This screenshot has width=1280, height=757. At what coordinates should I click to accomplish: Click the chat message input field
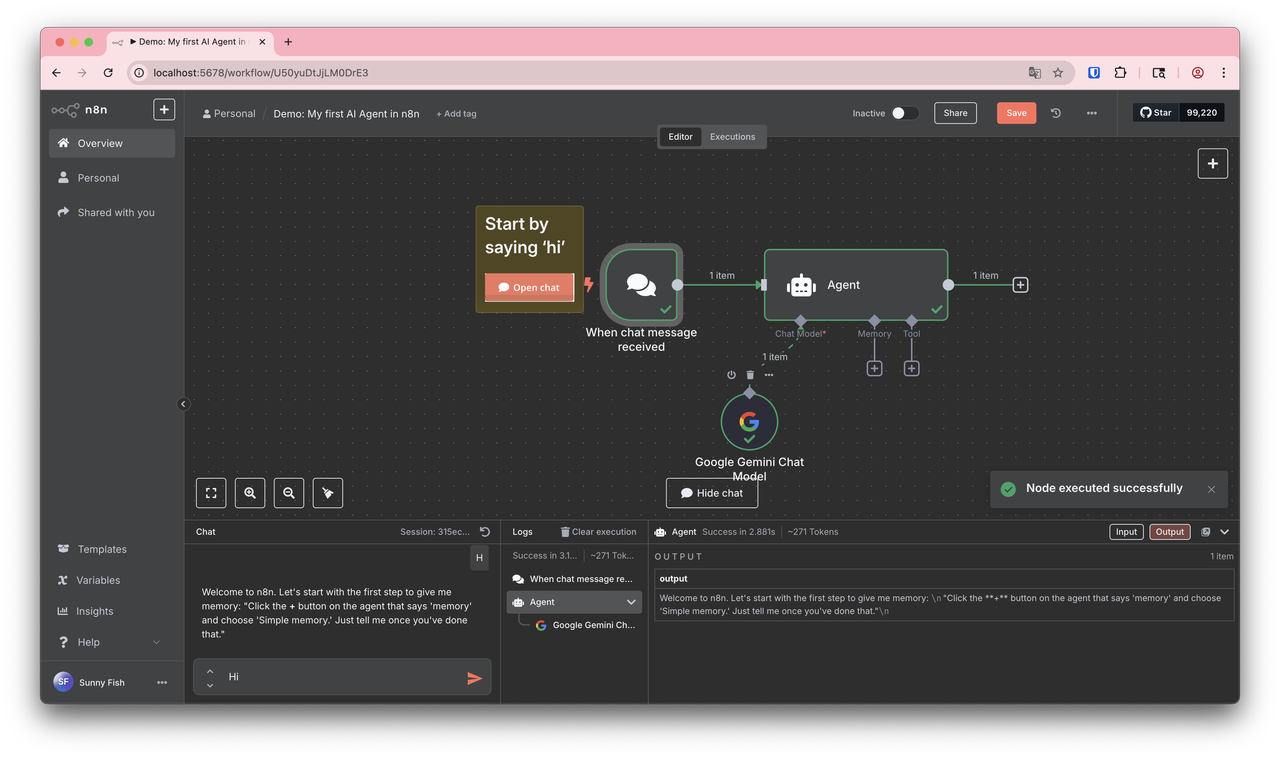340,677
